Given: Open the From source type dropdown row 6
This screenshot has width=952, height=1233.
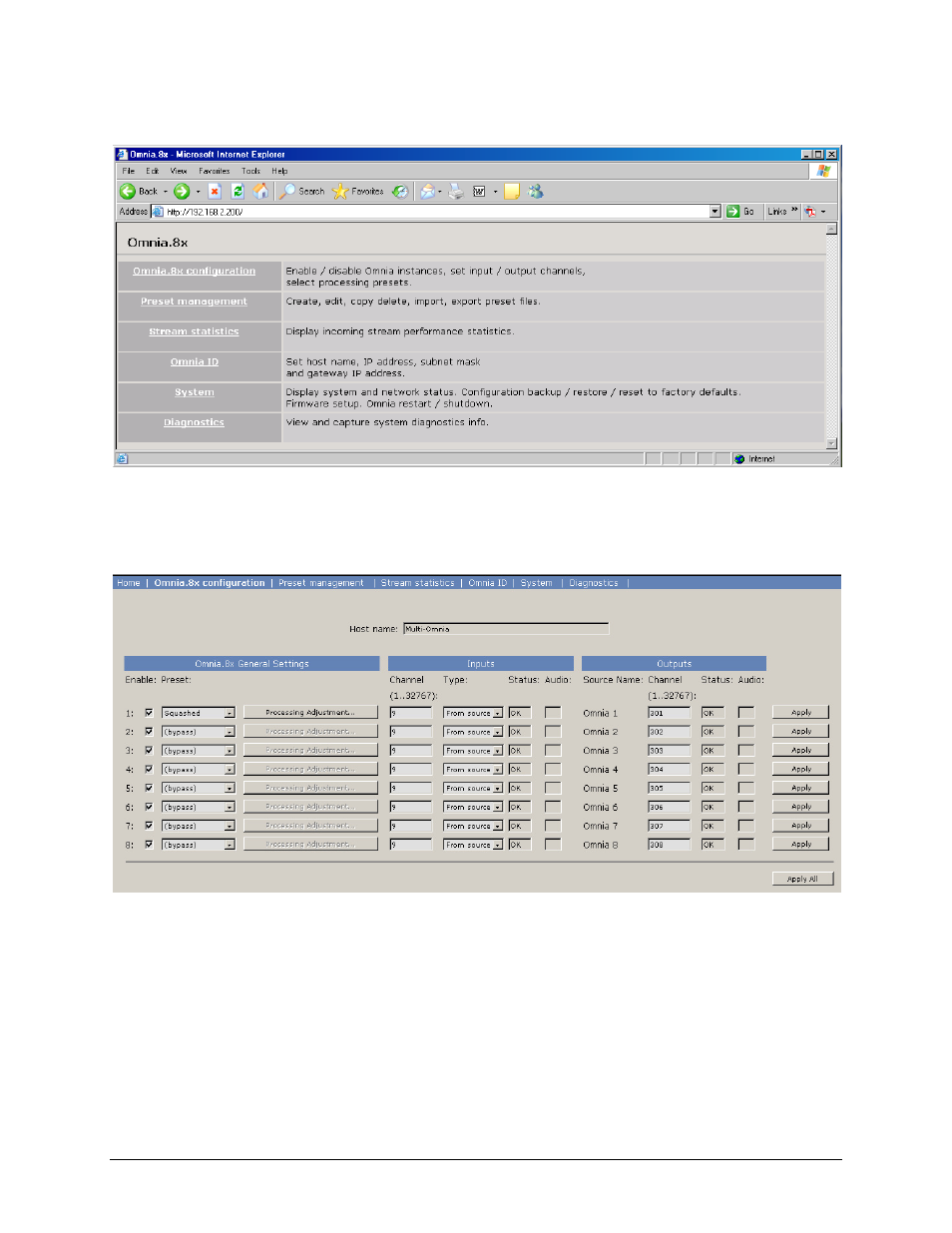Looking at the screenshot, I should point(473,807).
